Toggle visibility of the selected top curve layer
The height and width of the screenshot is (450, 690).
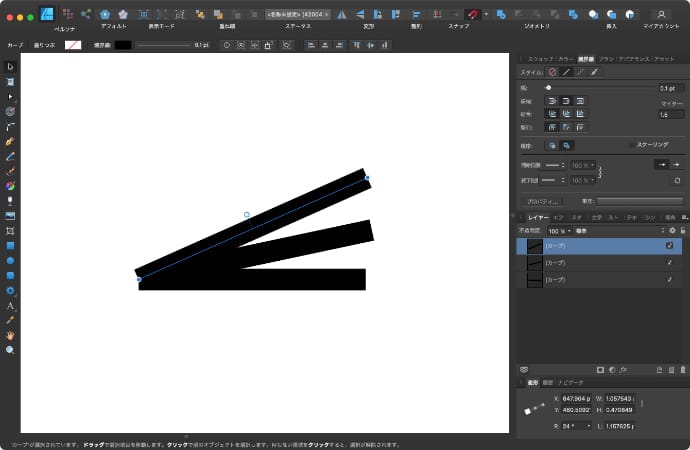(669, 245)
